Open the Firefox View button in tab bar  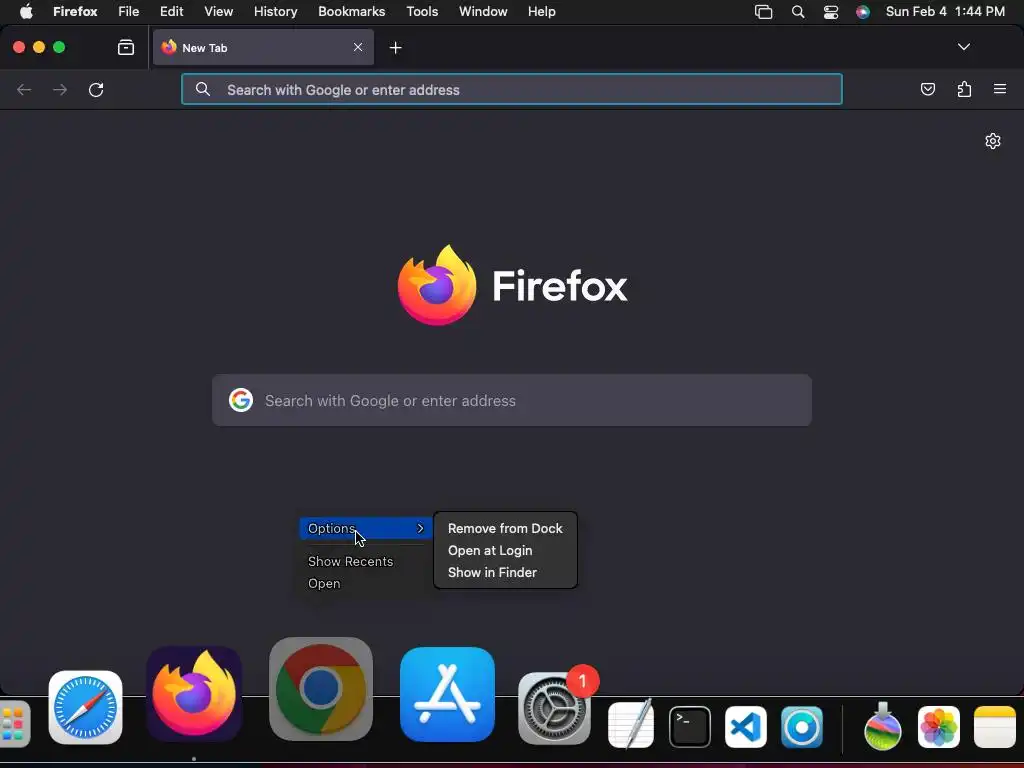pyautogui.click(x=126, y=47)
